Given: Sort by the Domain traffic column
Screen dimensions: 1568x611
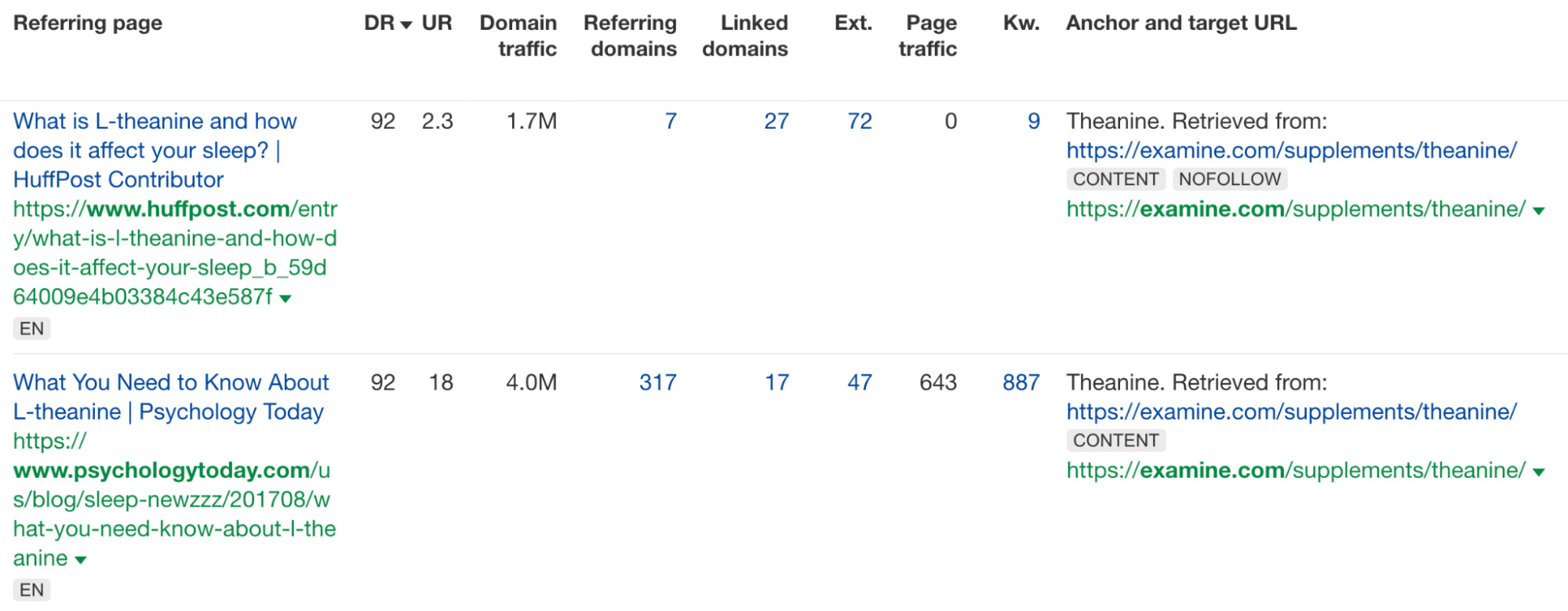Looking at the screenshot, I should 519,35.
